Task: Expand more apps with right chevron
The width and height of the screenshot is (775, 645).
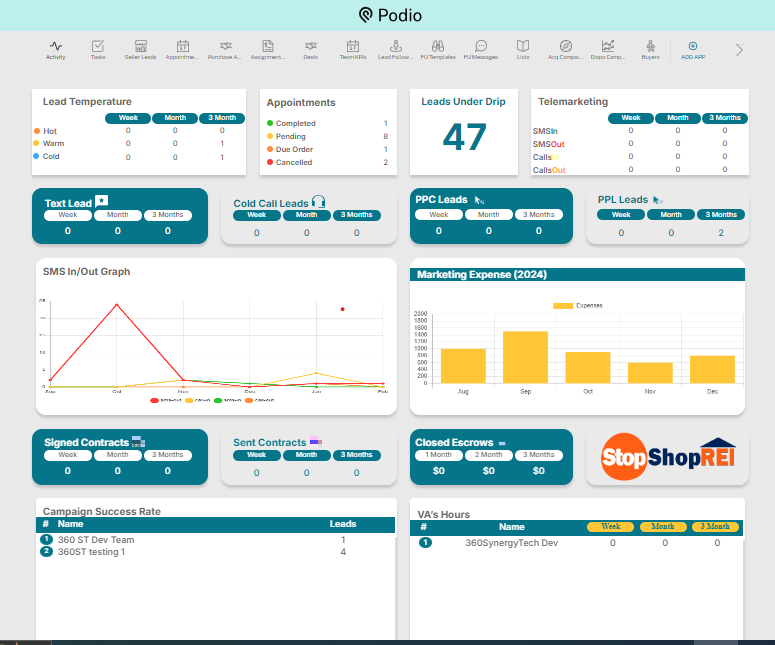Action: click(x=739, y=49)
